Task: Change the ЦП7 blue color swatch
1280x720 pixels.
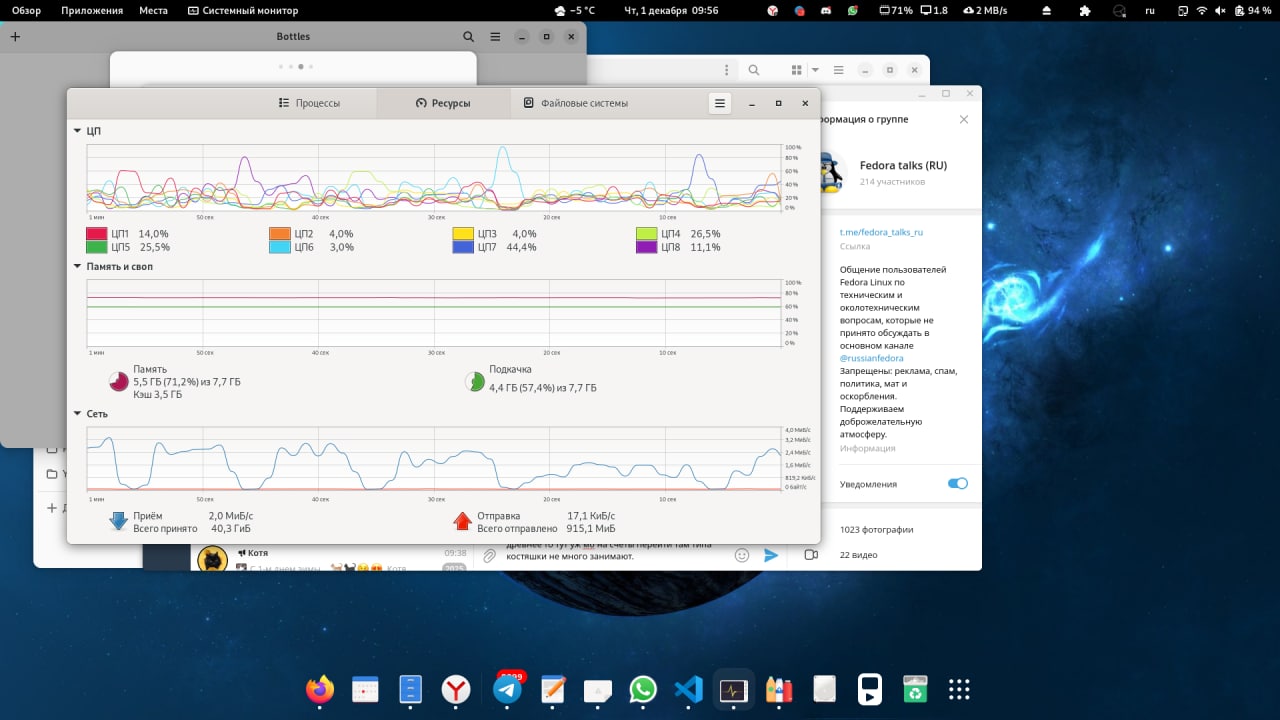Action: 463,247
